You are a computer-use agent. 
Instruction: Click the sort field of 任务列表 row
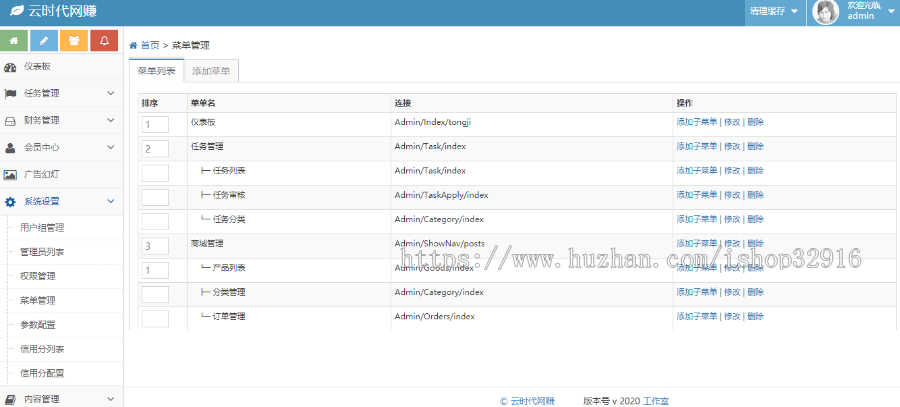click(155, 173)
